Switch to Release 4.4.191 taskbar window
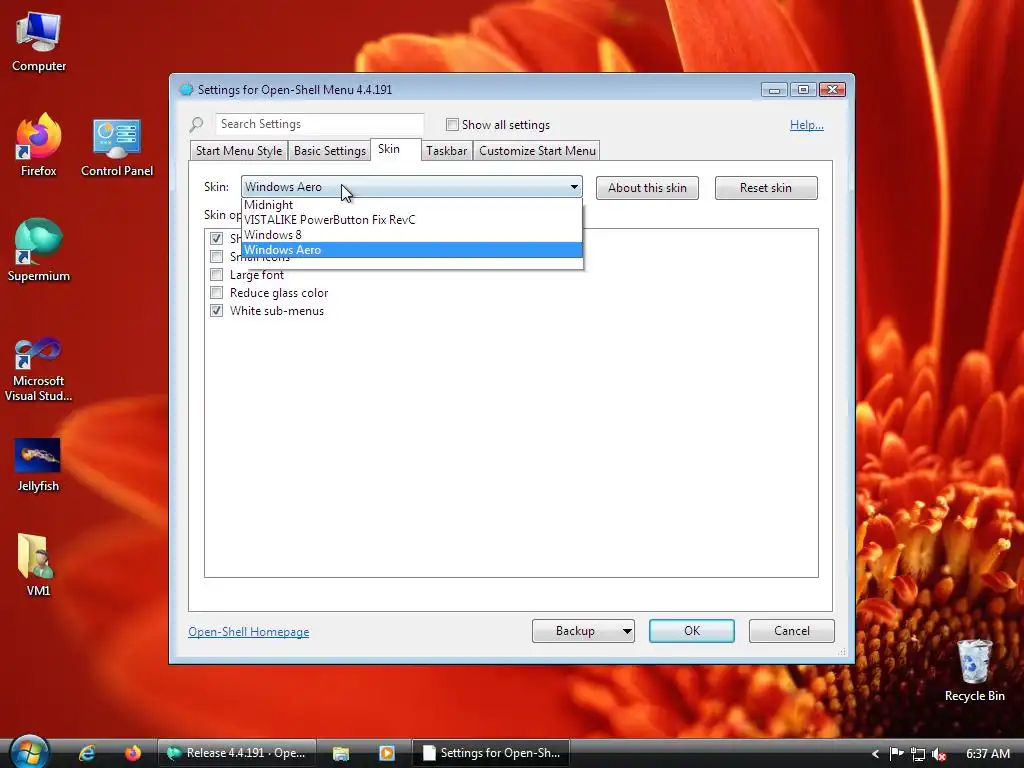 pos(237,753)
